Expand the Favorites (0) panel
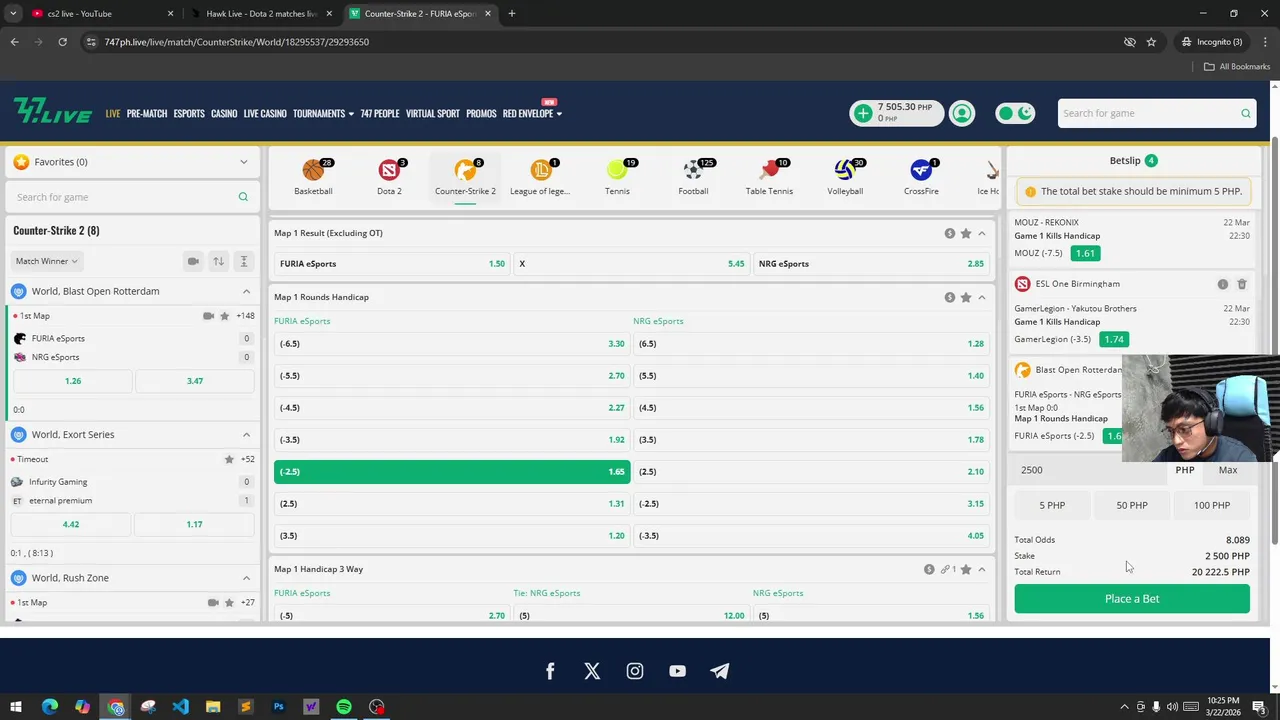1280x720 pixels. [x=132, y=162]
